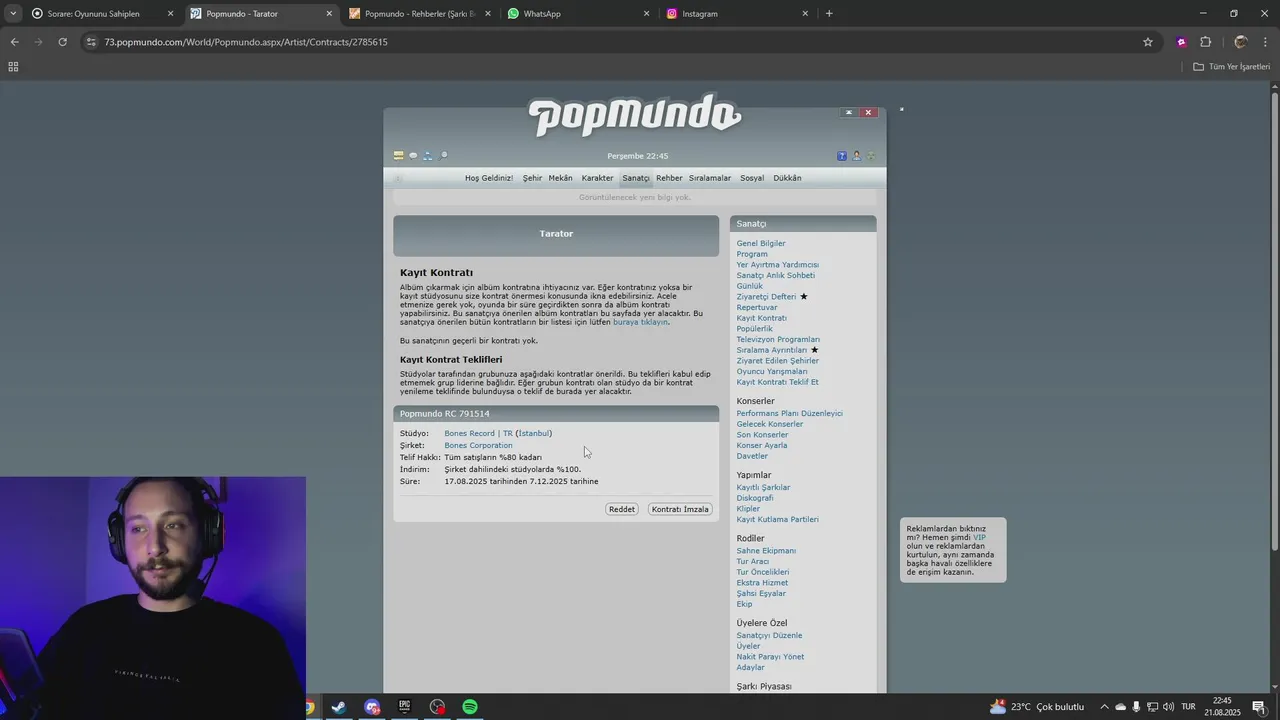This screenshot has height=720, width=1280.
Task: Open Tüm Yer İşaretleri bookmarks folder
Action: pyautogui.click(x=1232, y=67)
